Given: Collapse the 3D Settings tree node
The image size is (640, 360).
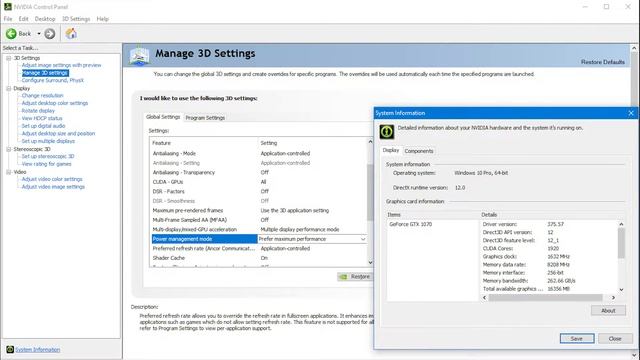Looking at the screenshot, I should point(9,58).
